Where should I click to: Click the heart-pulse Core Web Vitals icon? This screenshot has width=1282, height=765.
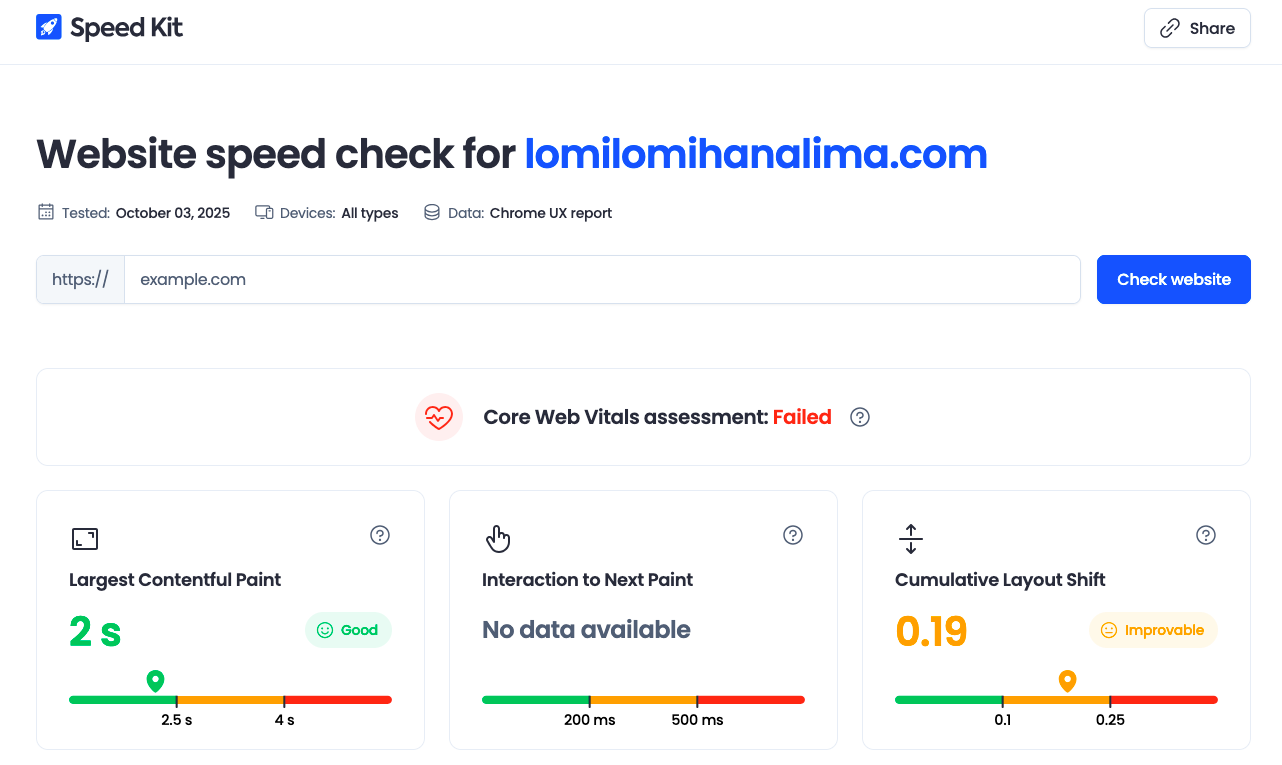(x=439, y=417)
